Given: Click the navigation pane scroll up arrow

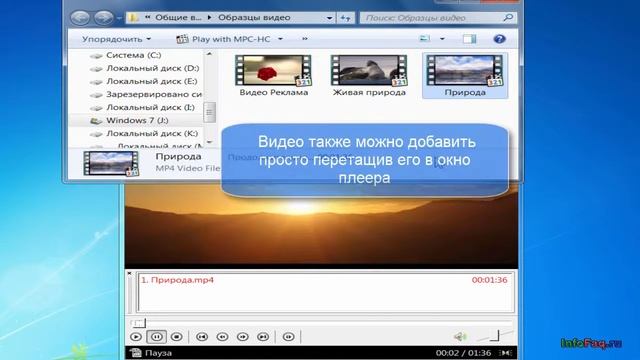Looking at the screenshot, I should point(209,54).
